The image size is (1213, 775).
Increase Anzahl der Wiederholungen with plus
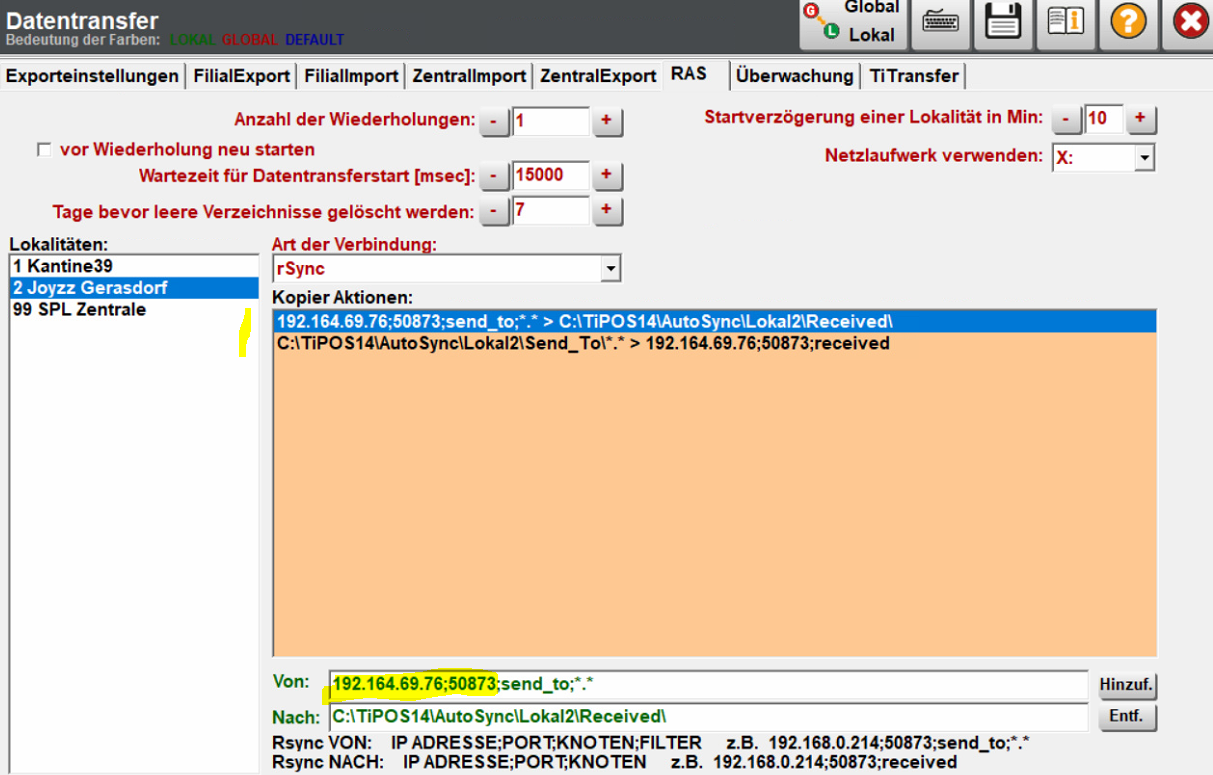tap(606, 122)
